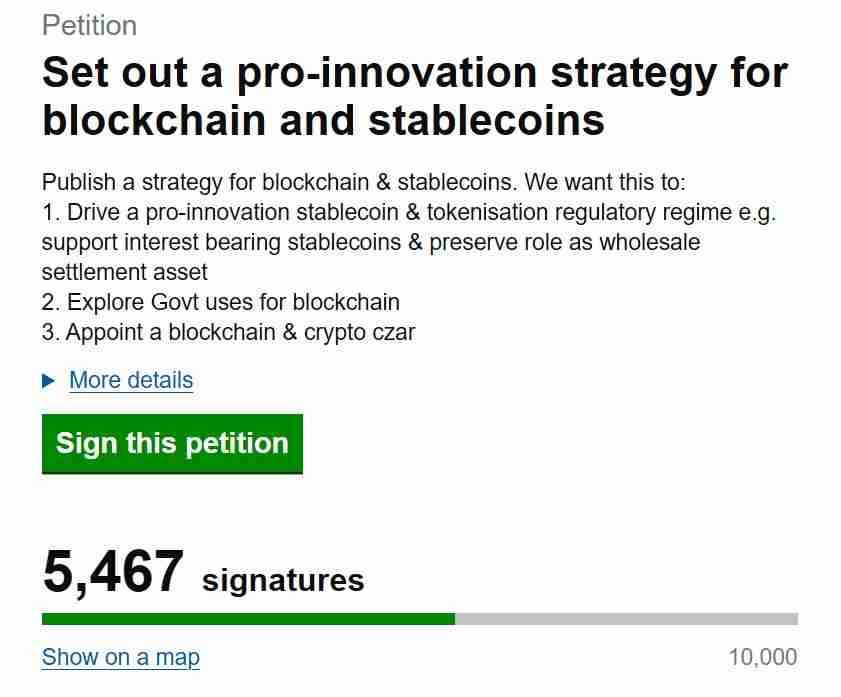841x697 pixels.
Task: Click the More details link text
Action: [x=131, y=380]
